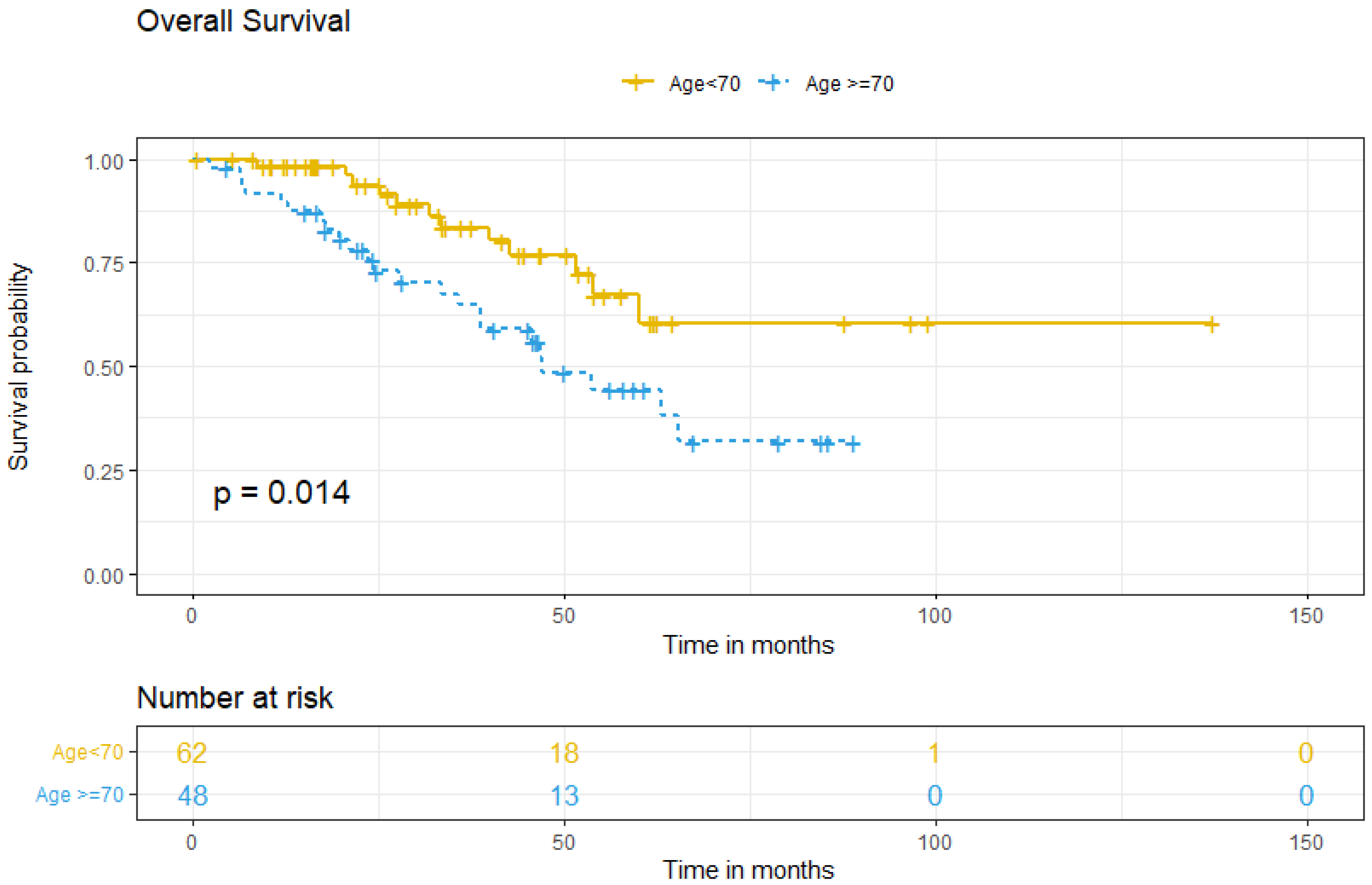Viewport: 1372px width, 885px height.
Task: Click the 1.00 y-axis tick label
Action: [103, 161]
